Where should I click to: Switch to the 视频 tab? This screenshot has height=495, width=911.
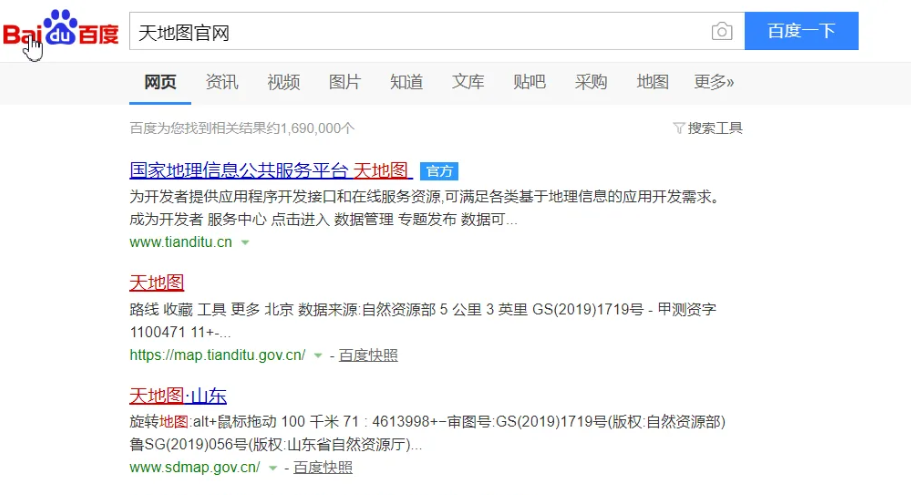283,82
